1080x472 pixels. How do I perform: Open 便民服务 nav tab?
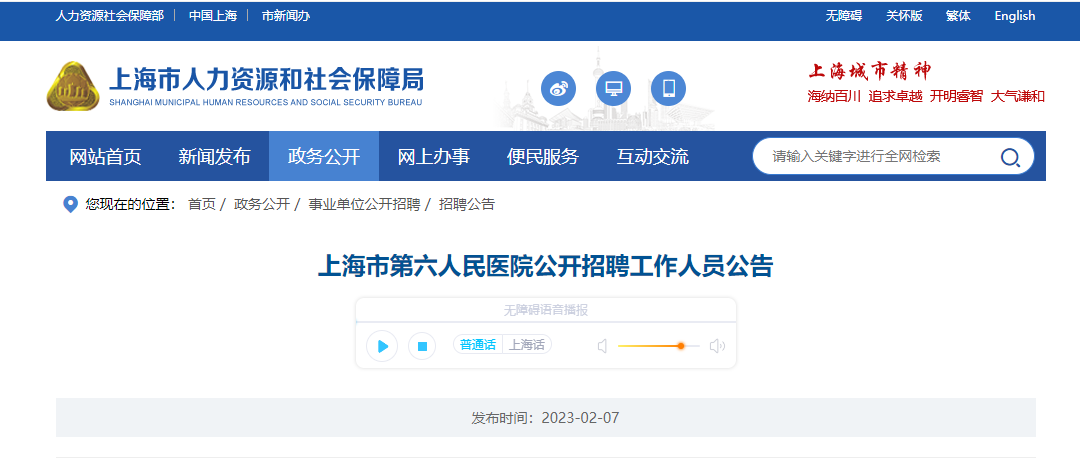[543, 156]
